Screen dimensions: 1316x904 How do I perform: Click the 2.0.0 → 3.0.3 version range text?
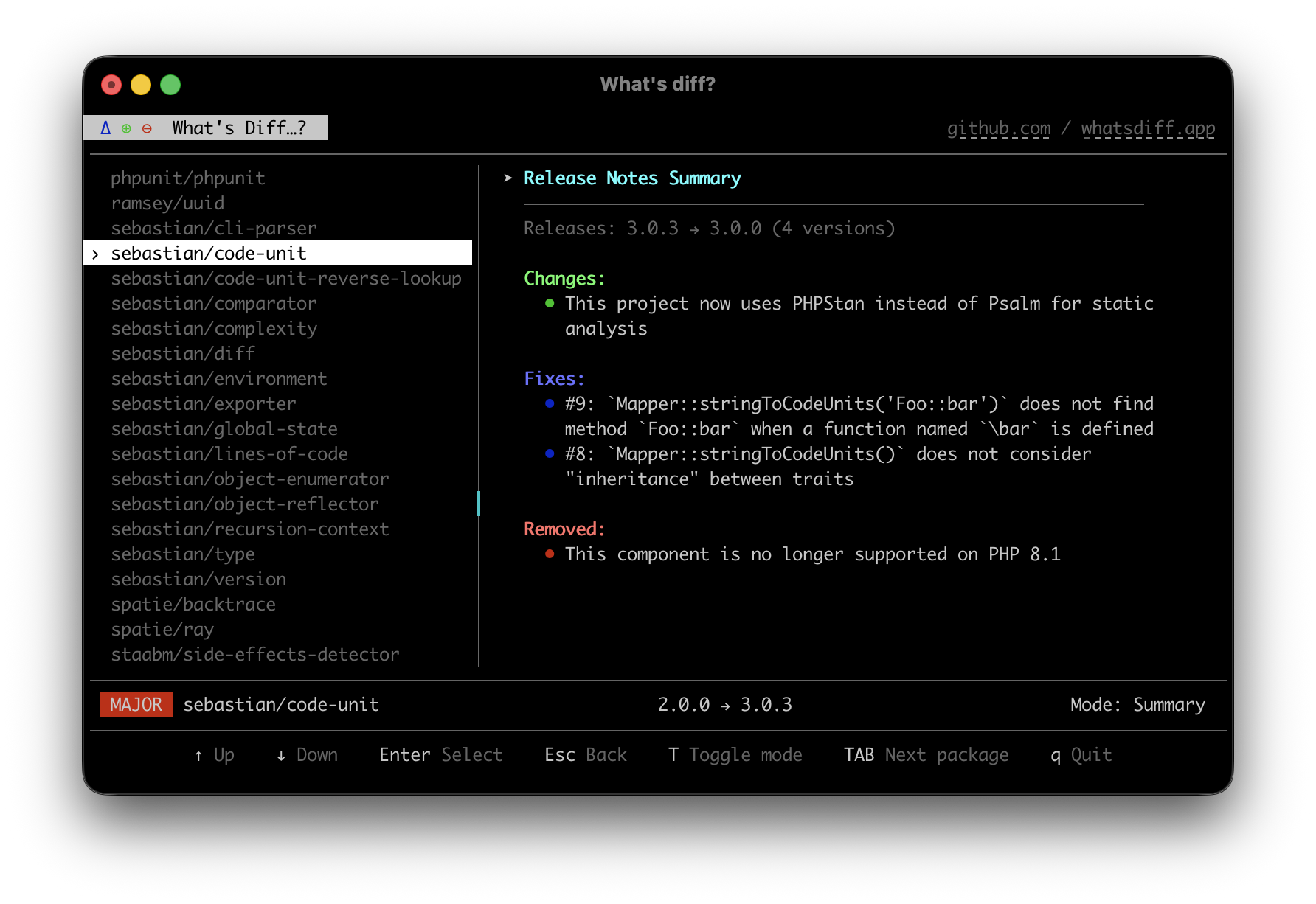726,704
